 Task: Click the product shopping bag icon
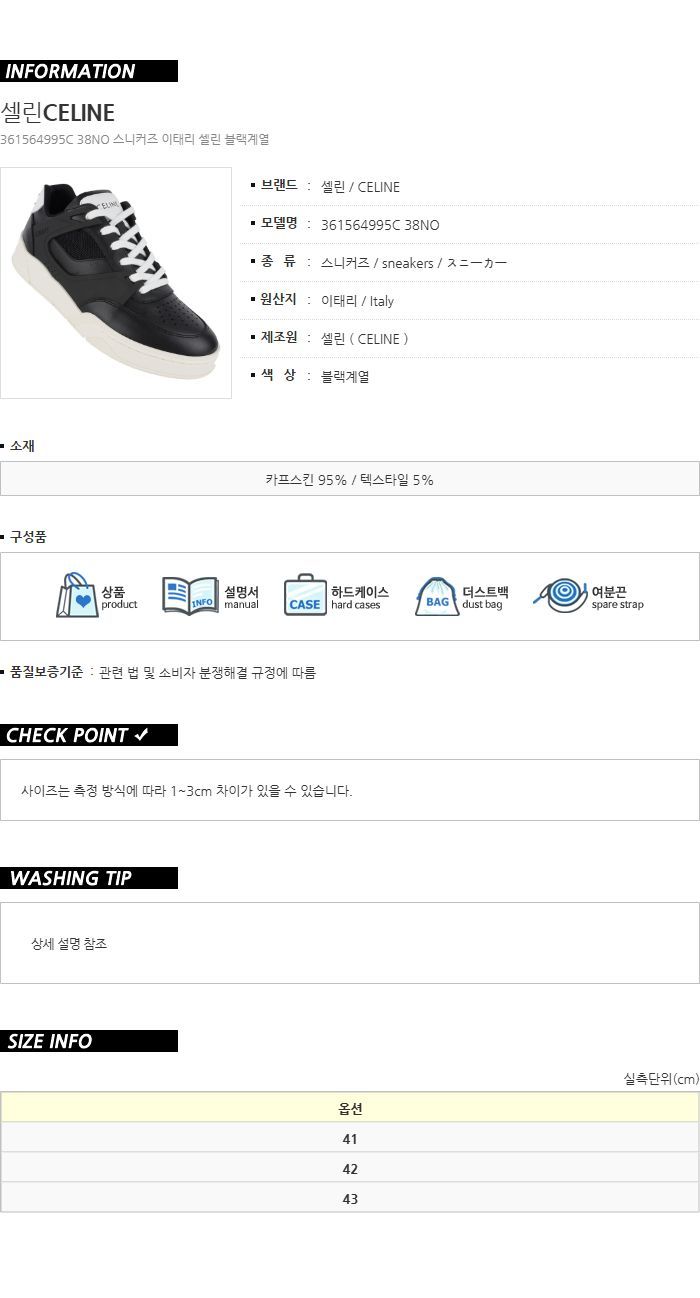(77, 595)
